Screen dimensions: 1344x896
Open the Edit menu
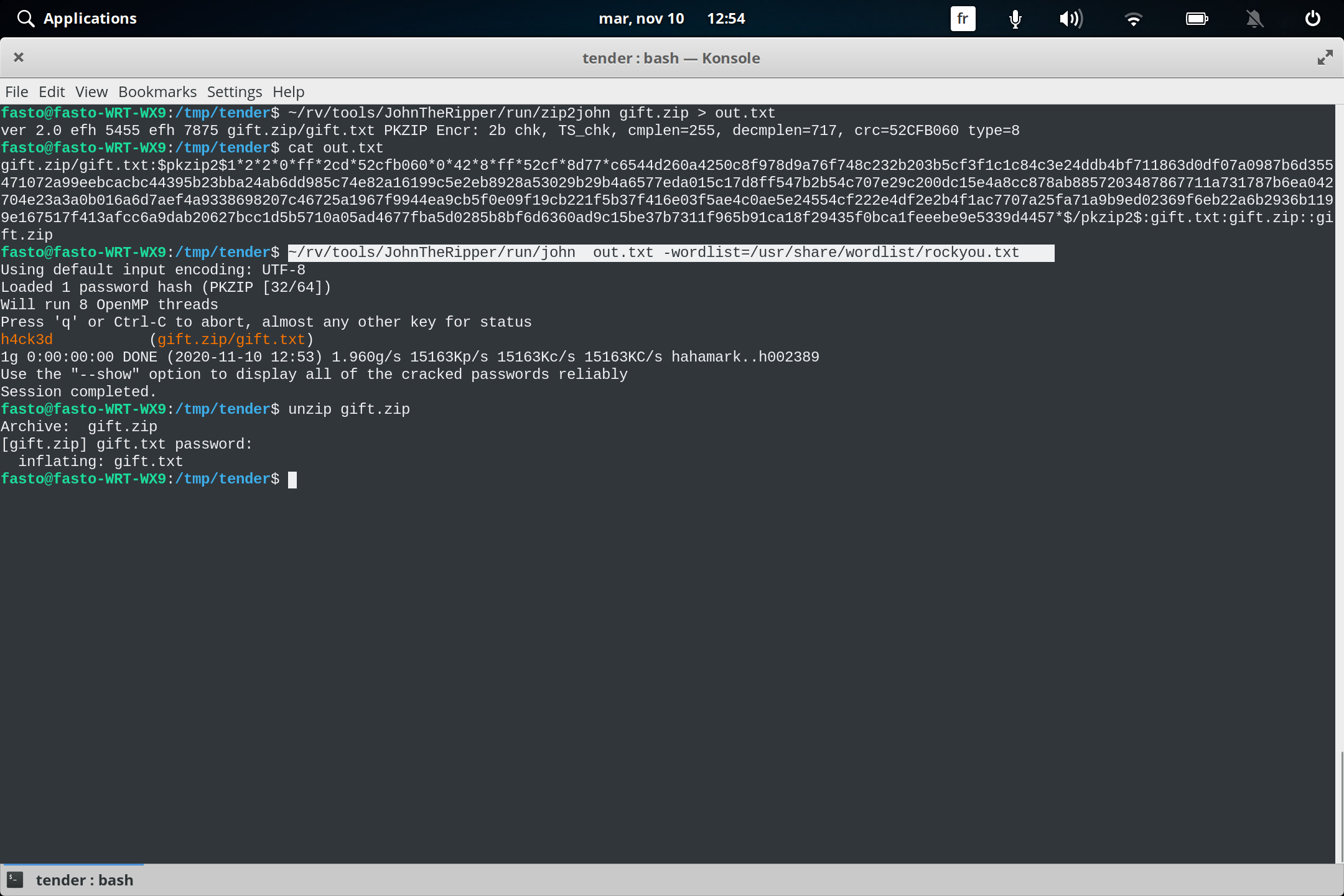pyautogui.click(x=52, y=91)
